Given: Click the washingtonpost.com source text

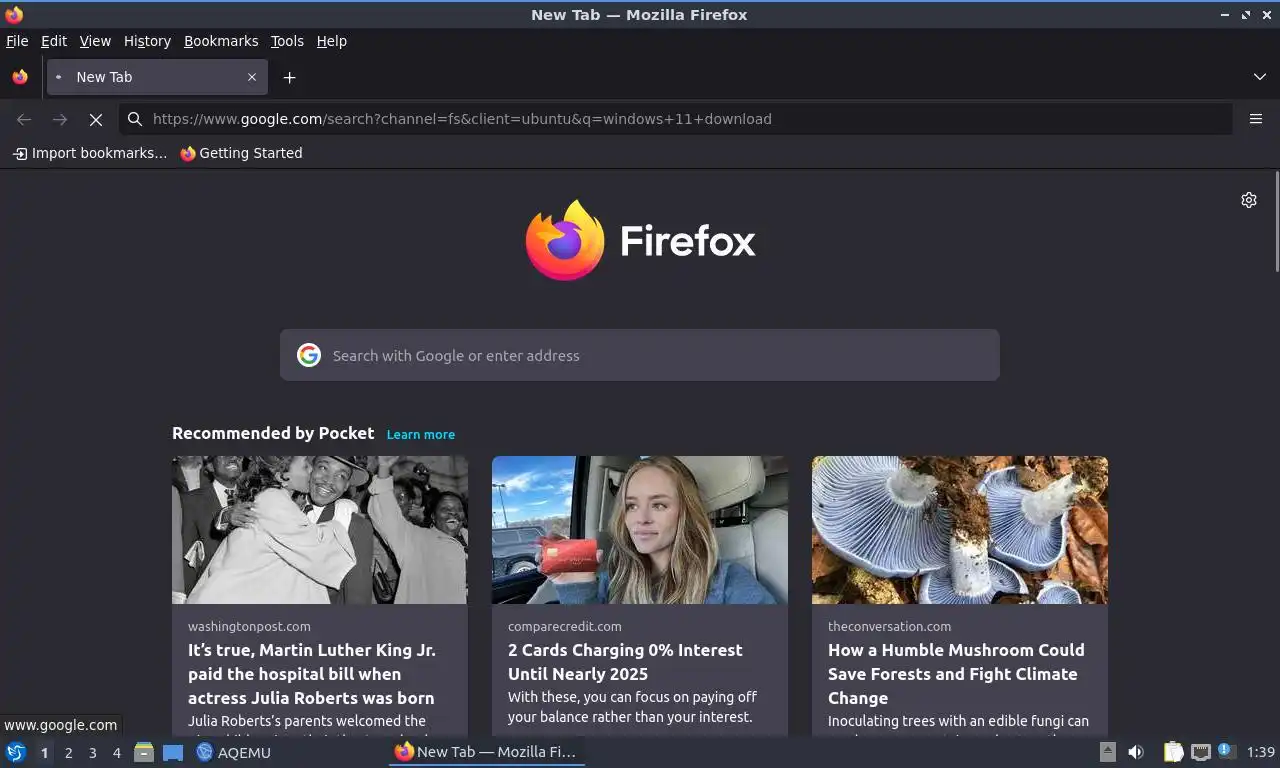Looking at the screenshot, I should (249, 626).
